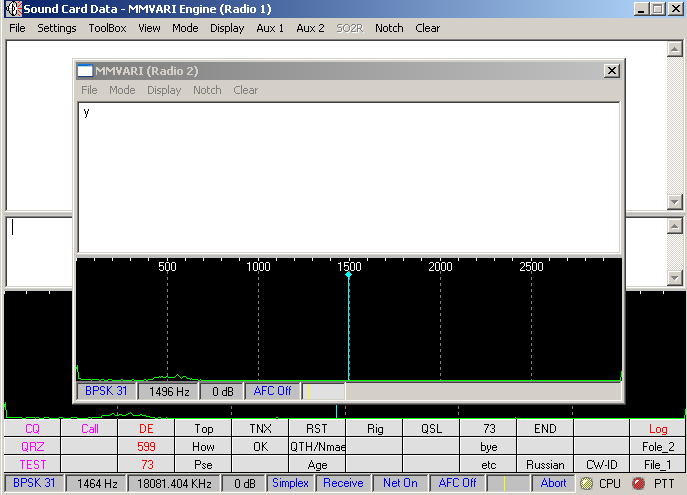
Task: Click Clear in the main menu bar
Action: click(x=427, y=28)
